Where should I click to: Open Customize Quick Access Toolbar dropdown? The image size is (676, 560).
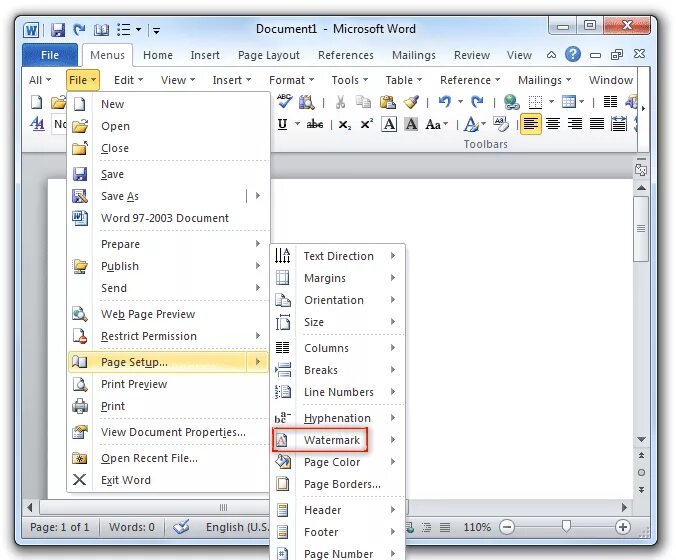tap(156, 30)
